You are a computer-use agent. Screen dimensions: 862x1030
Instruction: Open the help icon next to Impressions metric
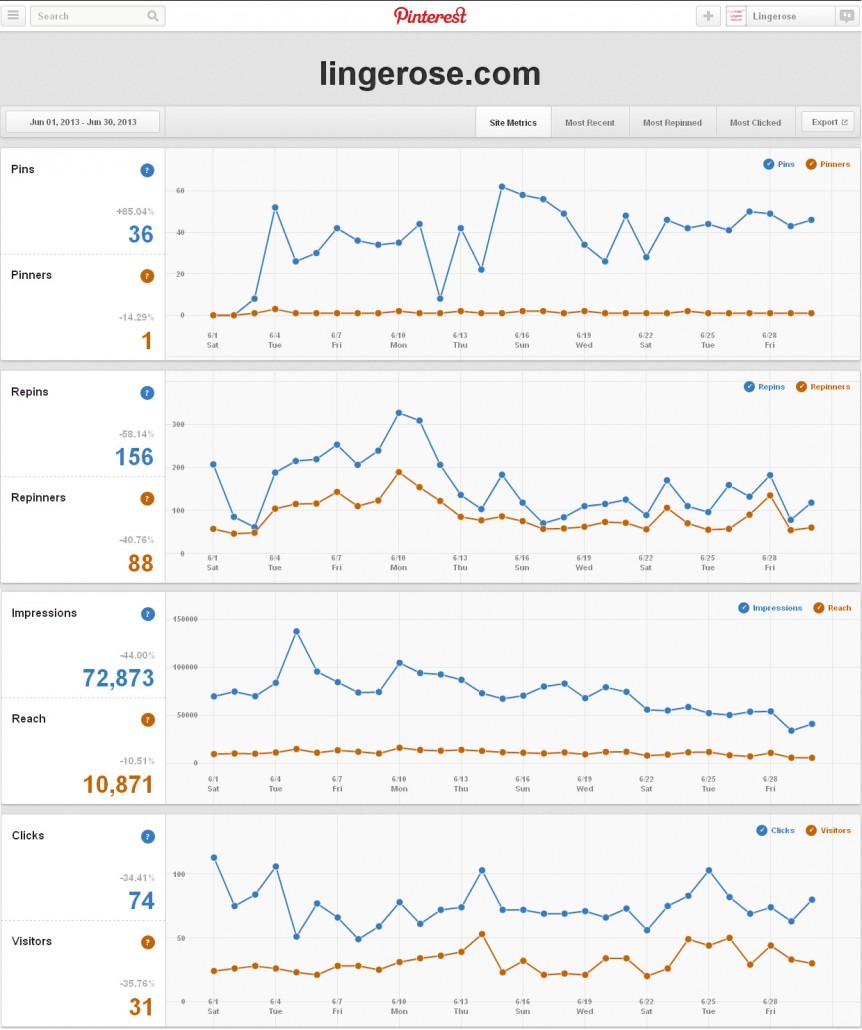148,614
